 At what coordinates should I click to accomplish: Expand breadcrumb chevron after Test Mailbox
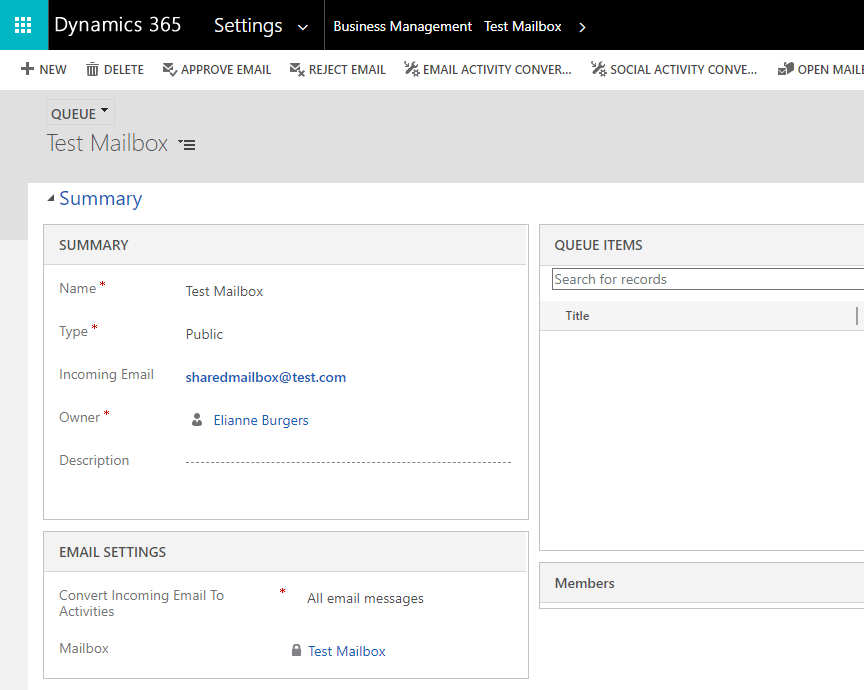[582, 27]
